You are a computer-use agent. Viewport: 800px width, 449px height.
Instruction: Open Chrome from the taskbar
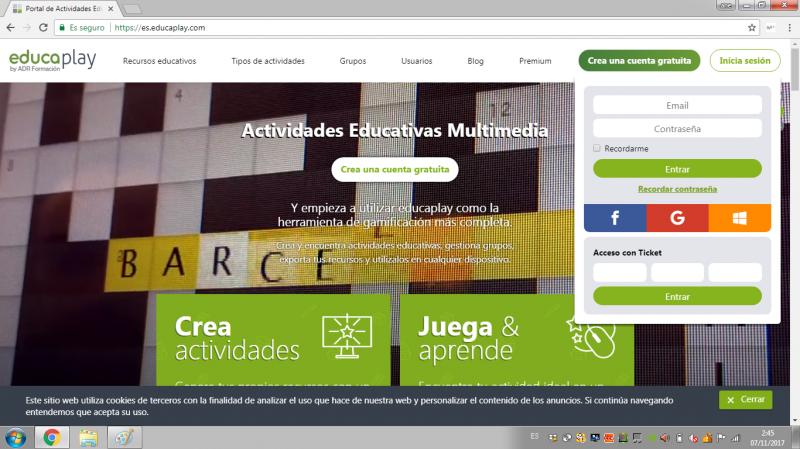tap(52, 438)
